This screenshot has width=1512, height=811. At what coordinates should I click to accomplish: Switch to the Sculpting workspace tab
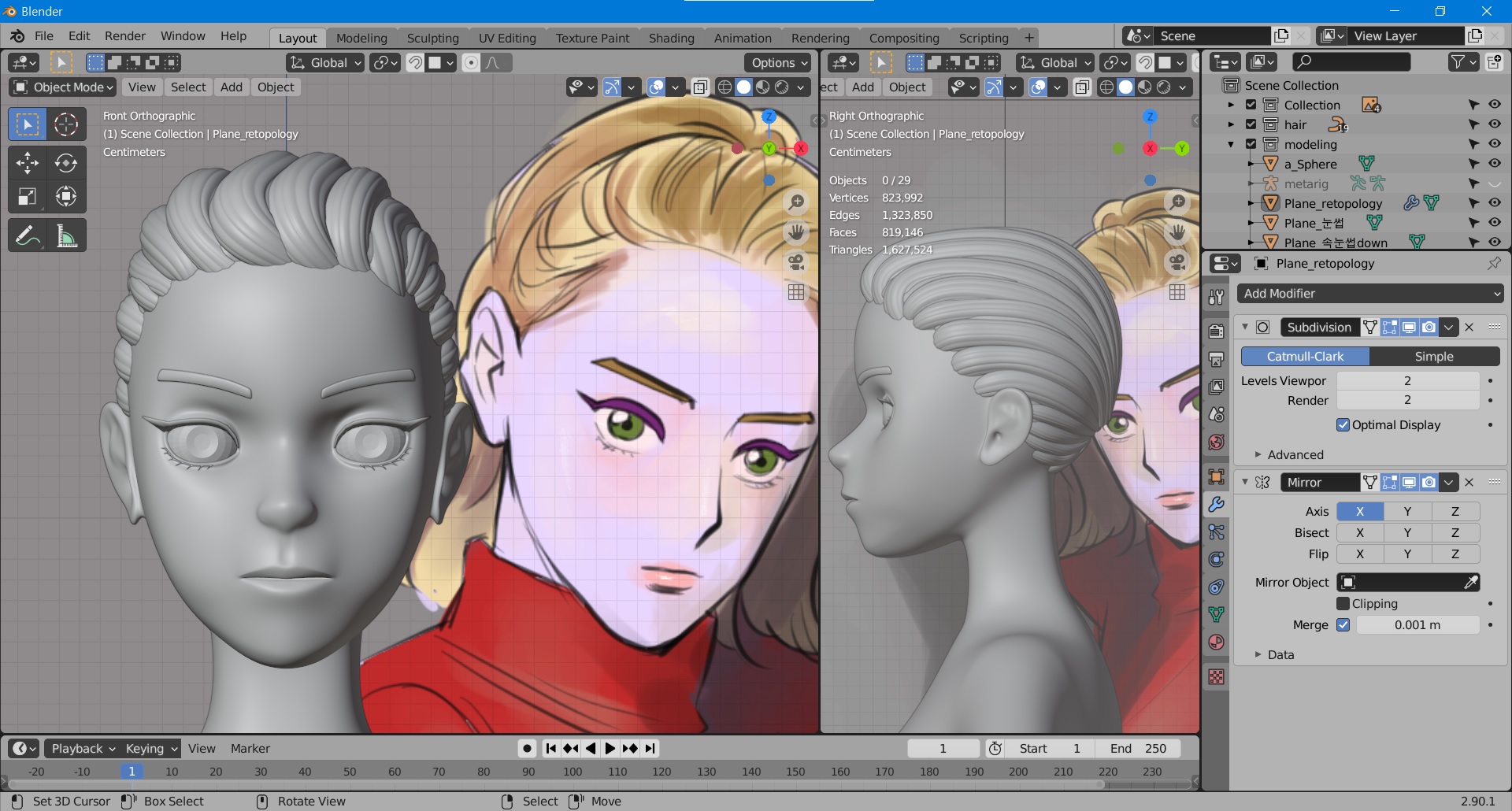[x=433, y=38]
